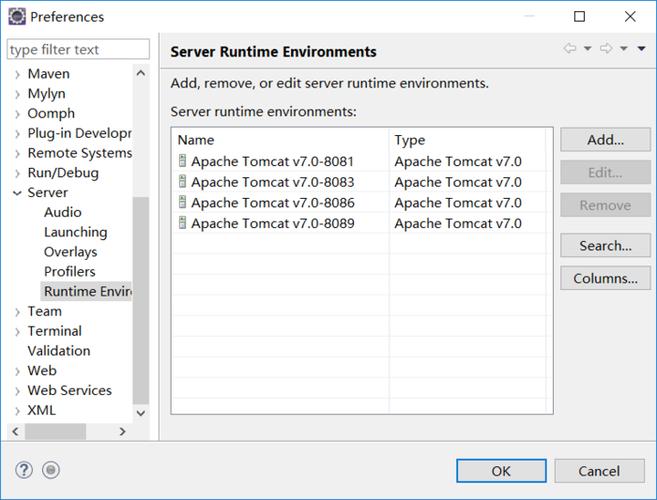The width and height of the screenshot is (657, 500).
Task: Click the Type column header
Action: 468,140
